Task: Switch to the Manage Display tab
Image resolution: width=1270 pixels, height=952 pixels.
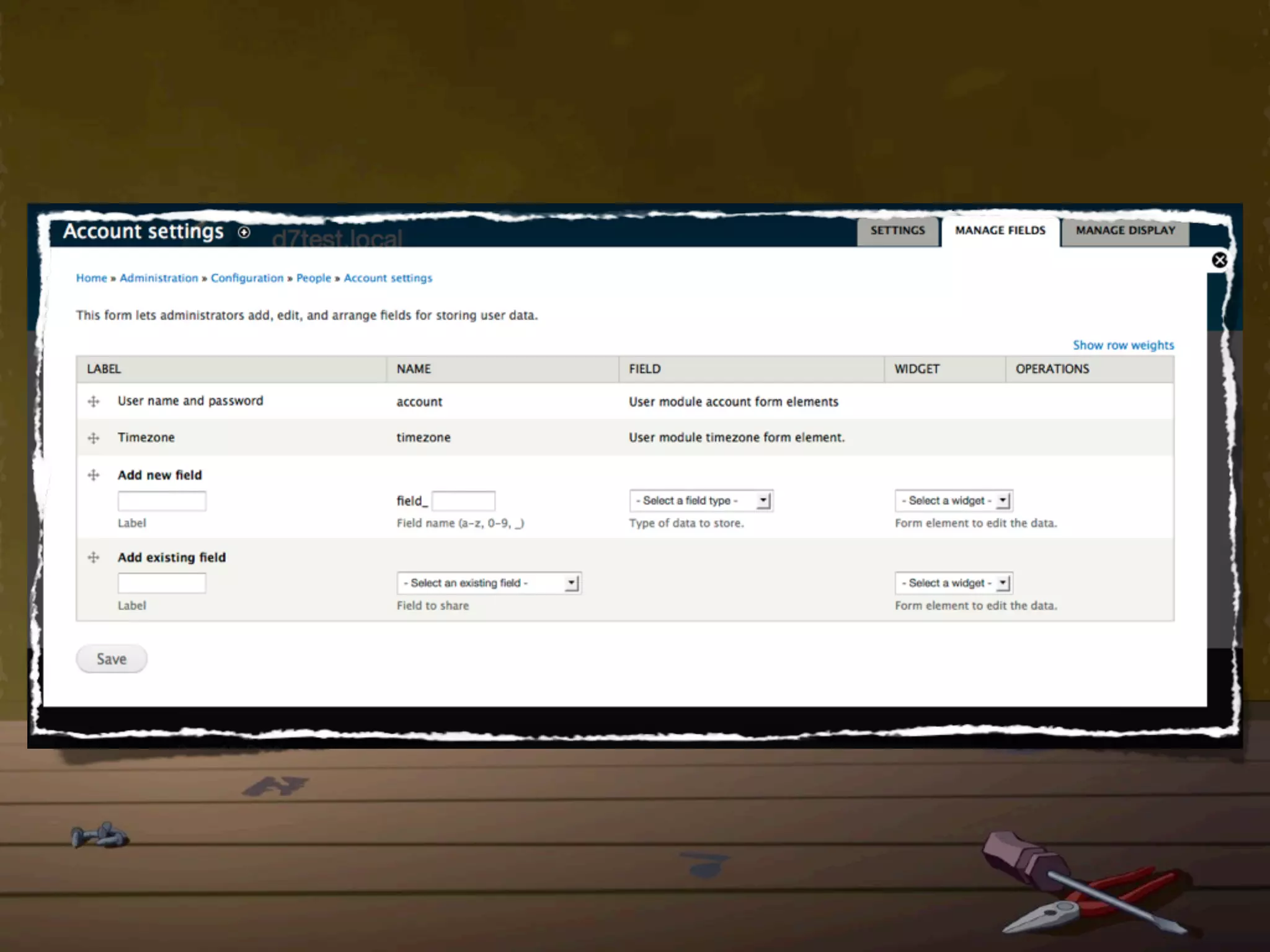Action: tap(1125, 231)
